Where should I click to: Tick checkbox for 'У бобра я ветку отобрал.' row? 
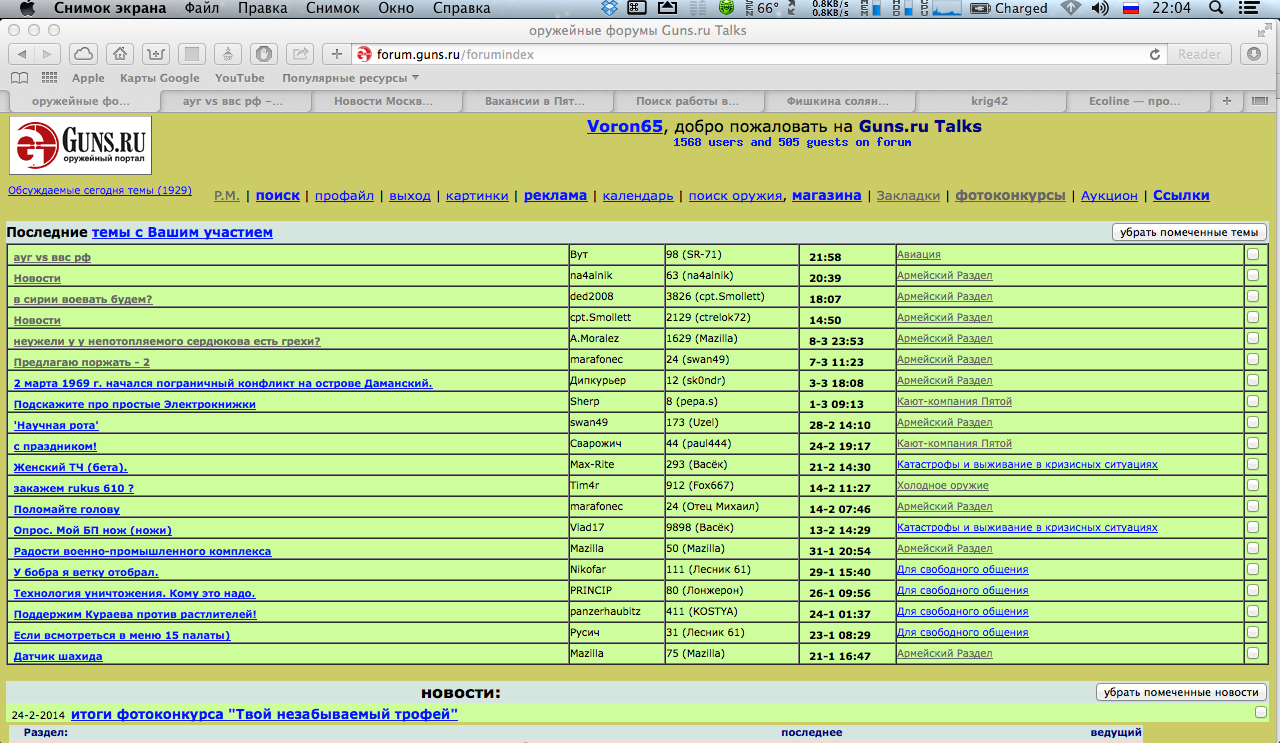pos(1252,569)
